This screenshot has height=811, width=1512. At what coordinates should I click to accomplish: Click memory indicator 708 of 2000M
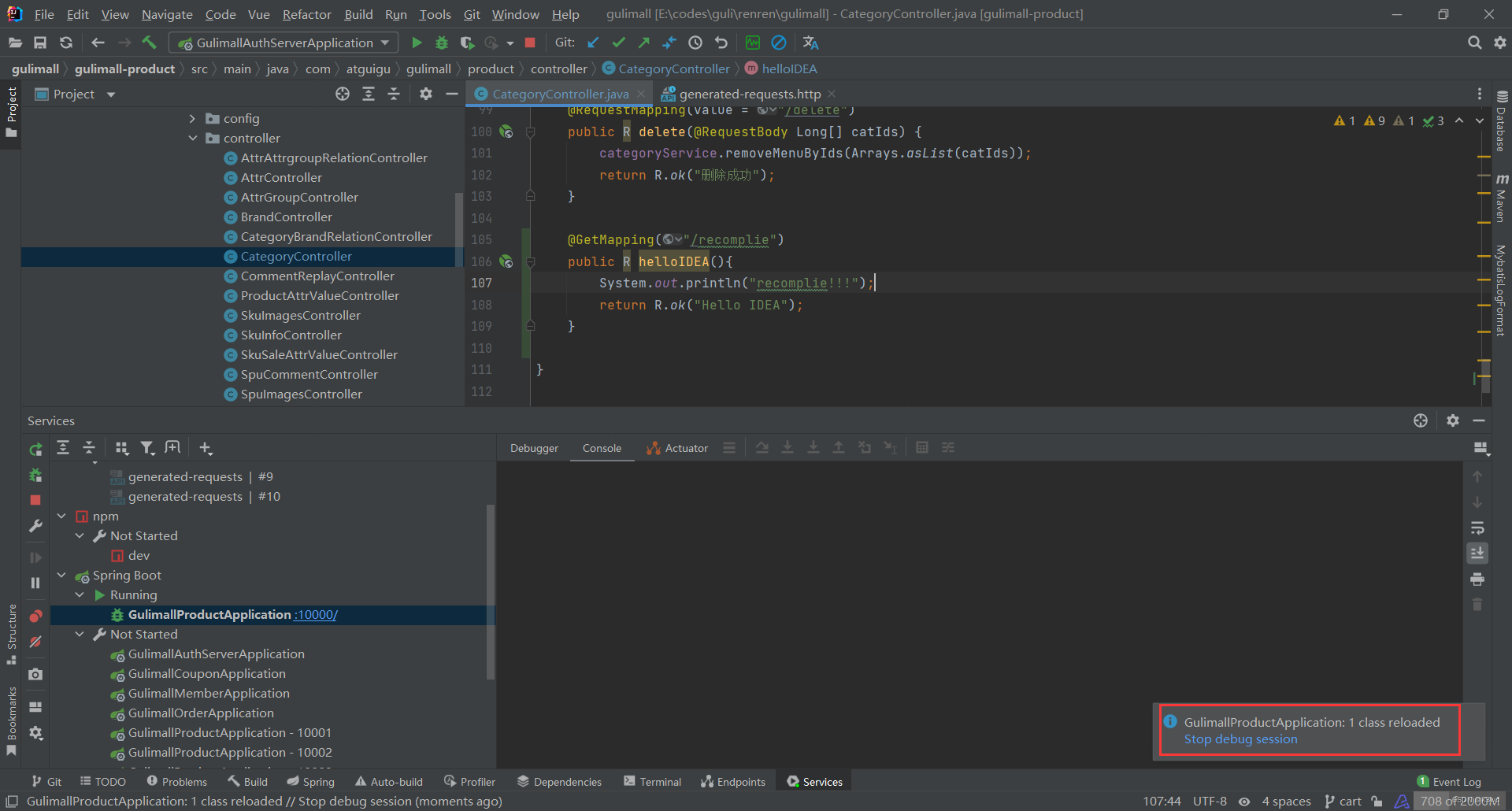click(1459, 802)
